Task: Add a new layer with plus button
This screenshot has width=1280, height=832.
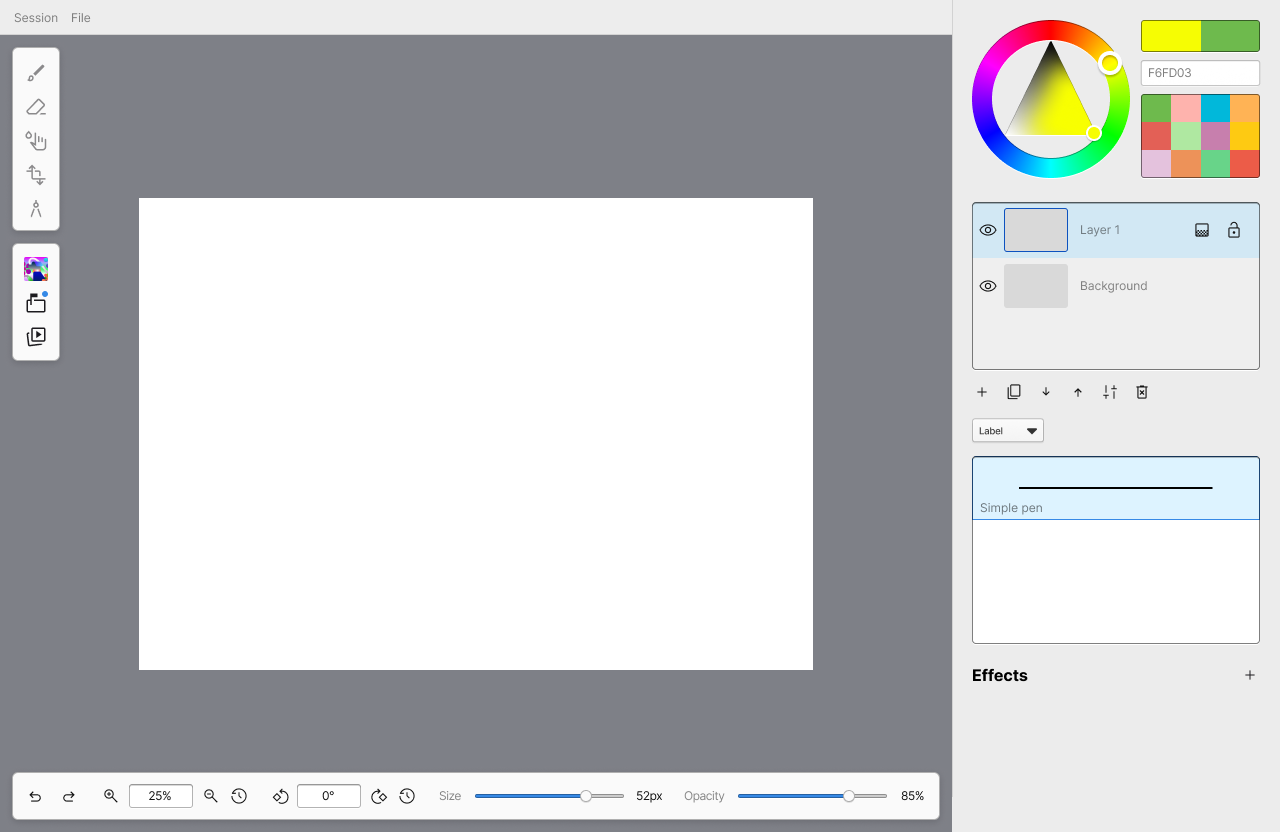Action: pyautogui.click(x=982, y=392)
